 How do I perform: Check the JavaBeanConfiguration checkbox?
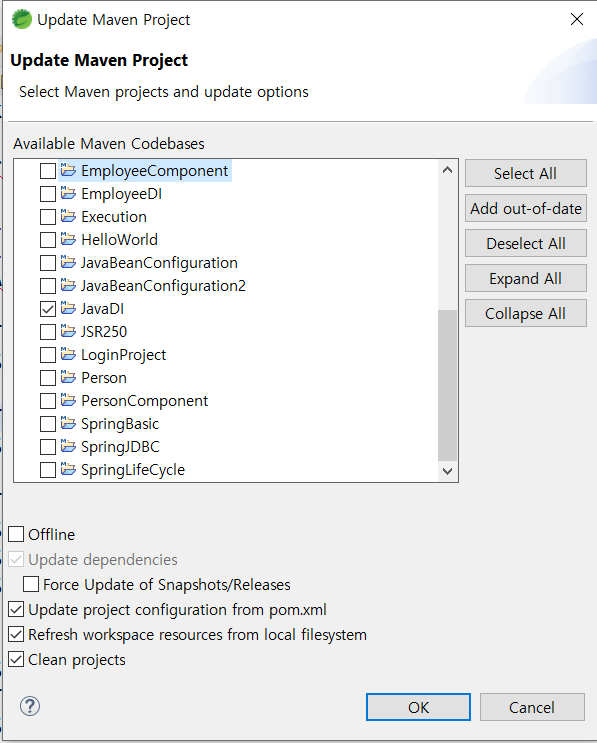48,263
